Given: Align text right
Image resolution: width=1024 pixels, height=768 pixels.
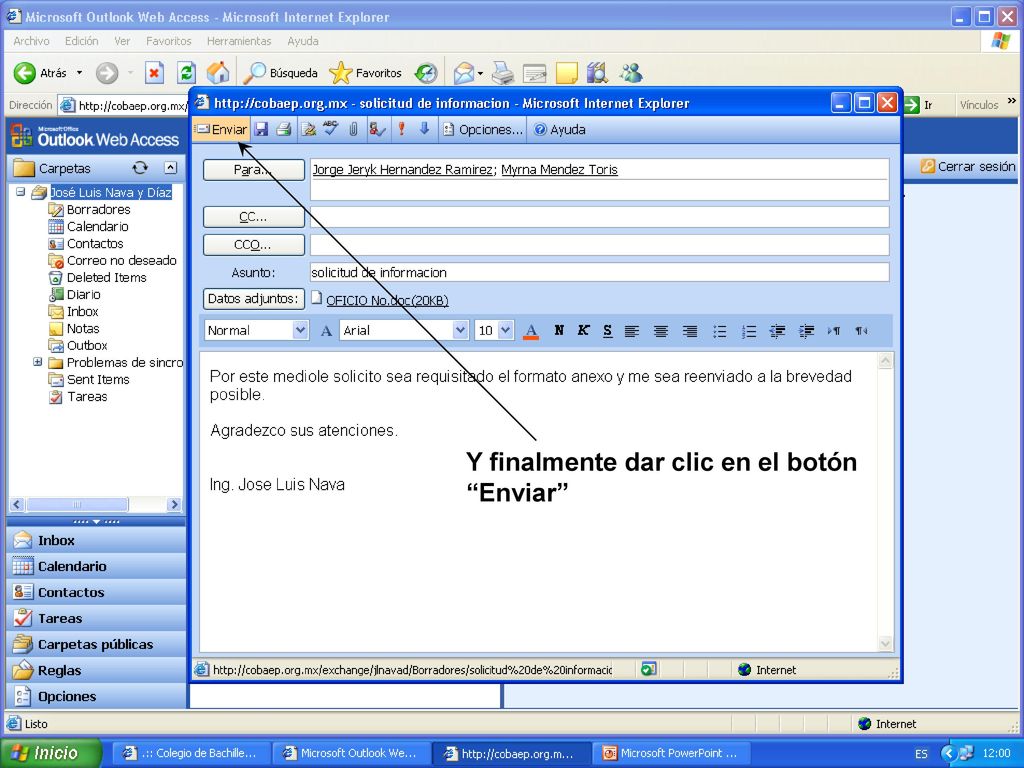Looking at the screenshot, I should pyautogui.click(x=690, y=331).
